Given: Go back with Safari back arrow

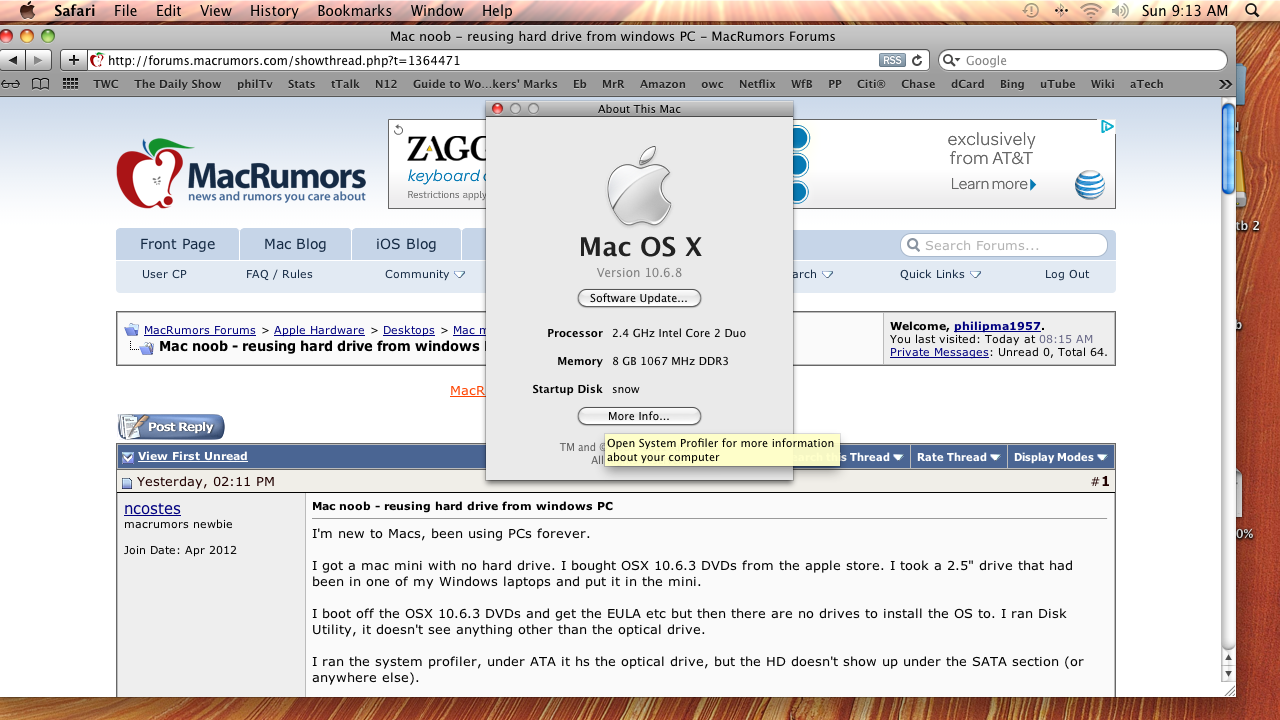Looking at the screenshot, I should pos(14,60).
